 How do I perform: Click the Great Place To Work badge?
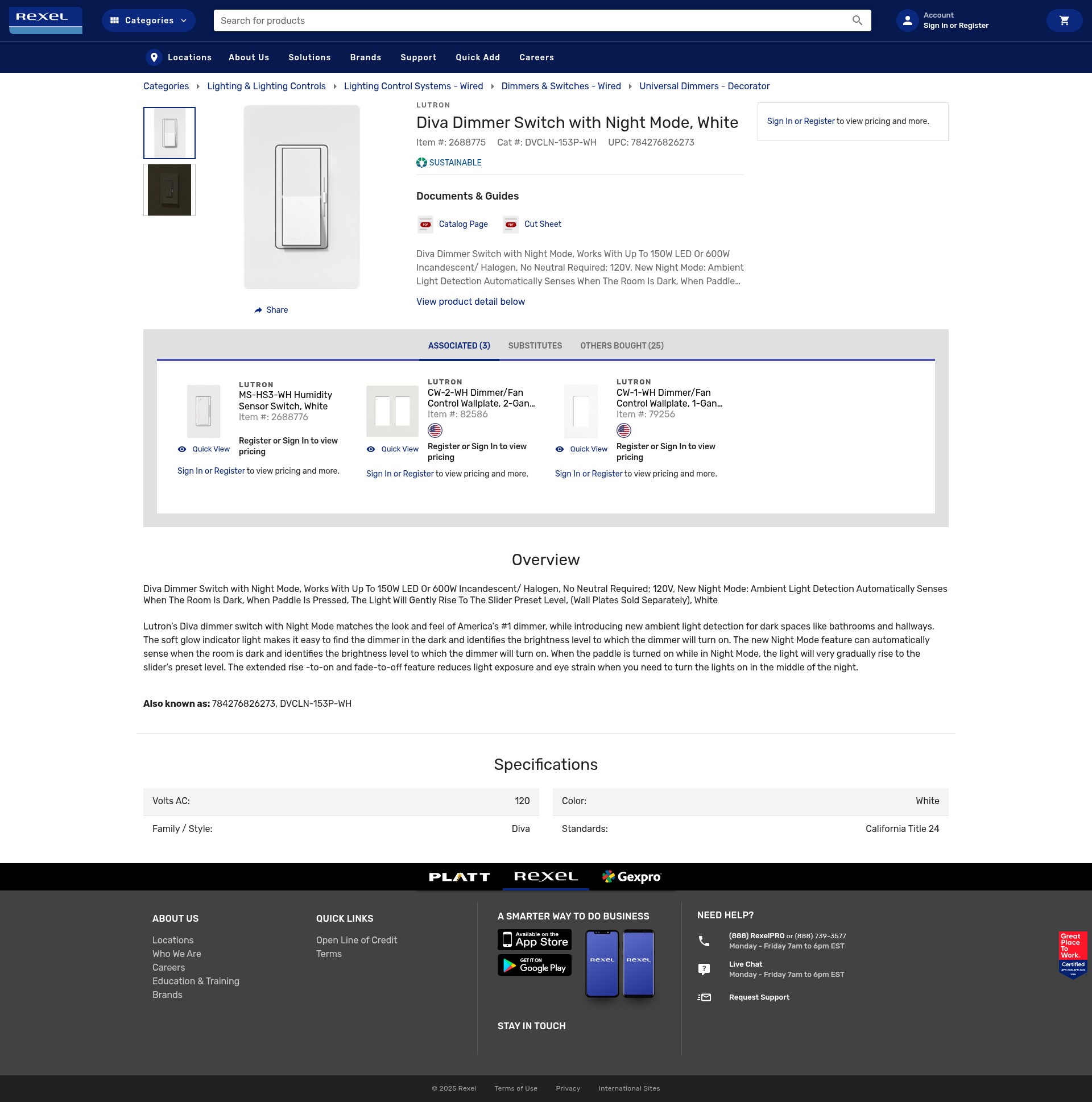click(x=1073, y=955)
